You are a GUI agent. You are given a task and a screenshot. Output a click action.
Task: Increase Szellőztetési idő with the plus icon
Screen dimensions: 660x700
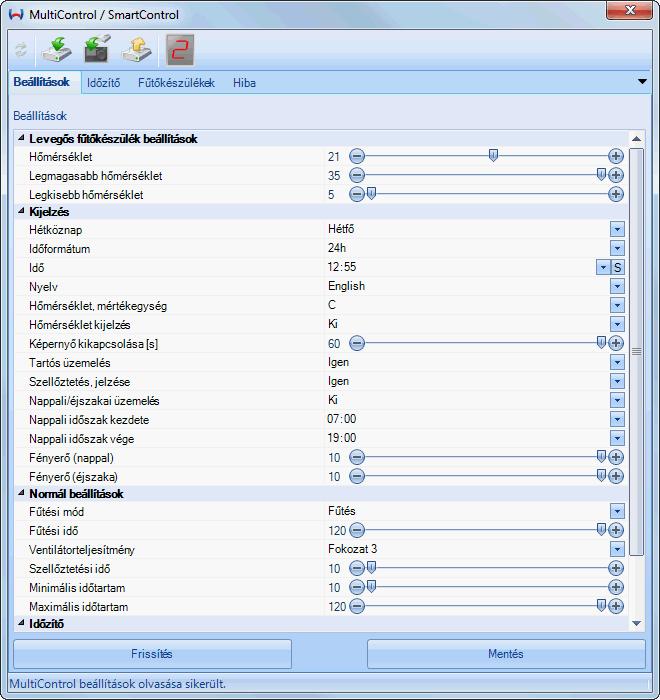(x=616, y=568)
